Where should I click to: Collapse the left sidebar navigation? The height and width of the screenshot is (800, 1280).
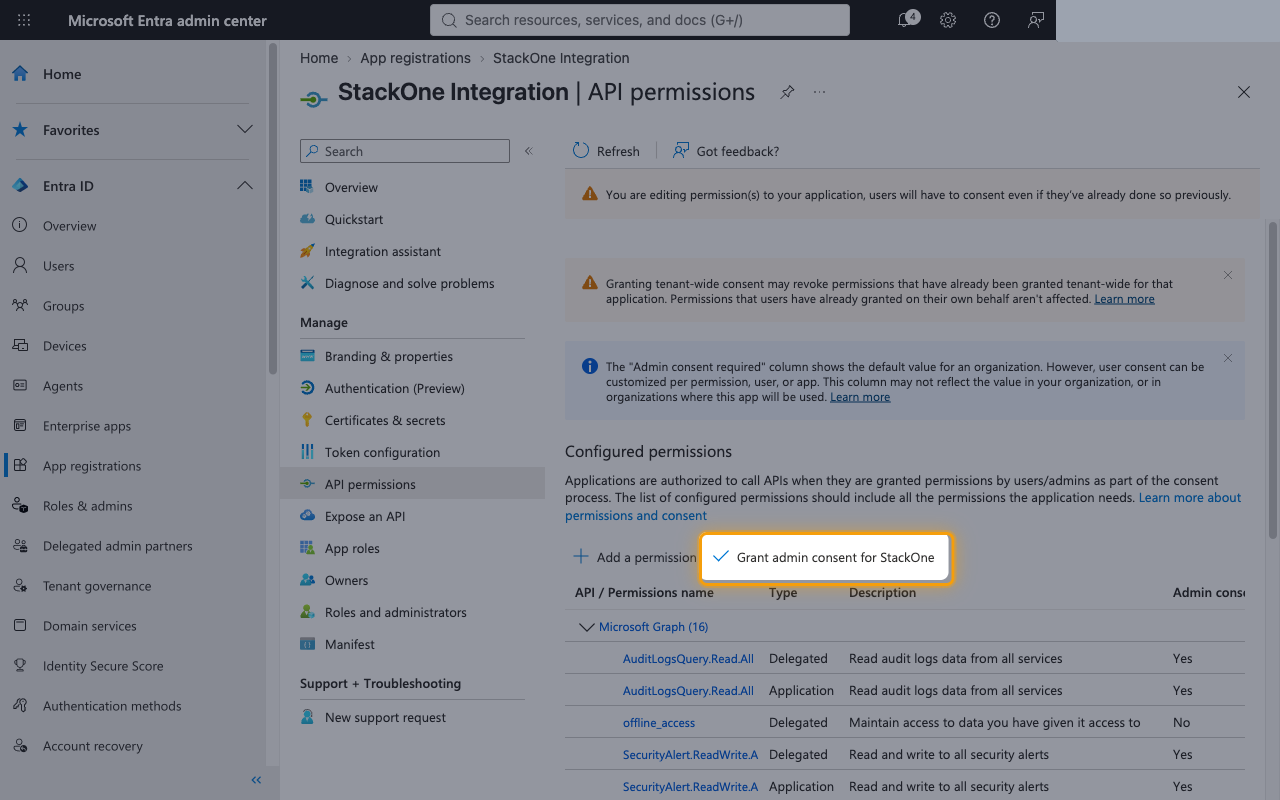click(256, 780)
